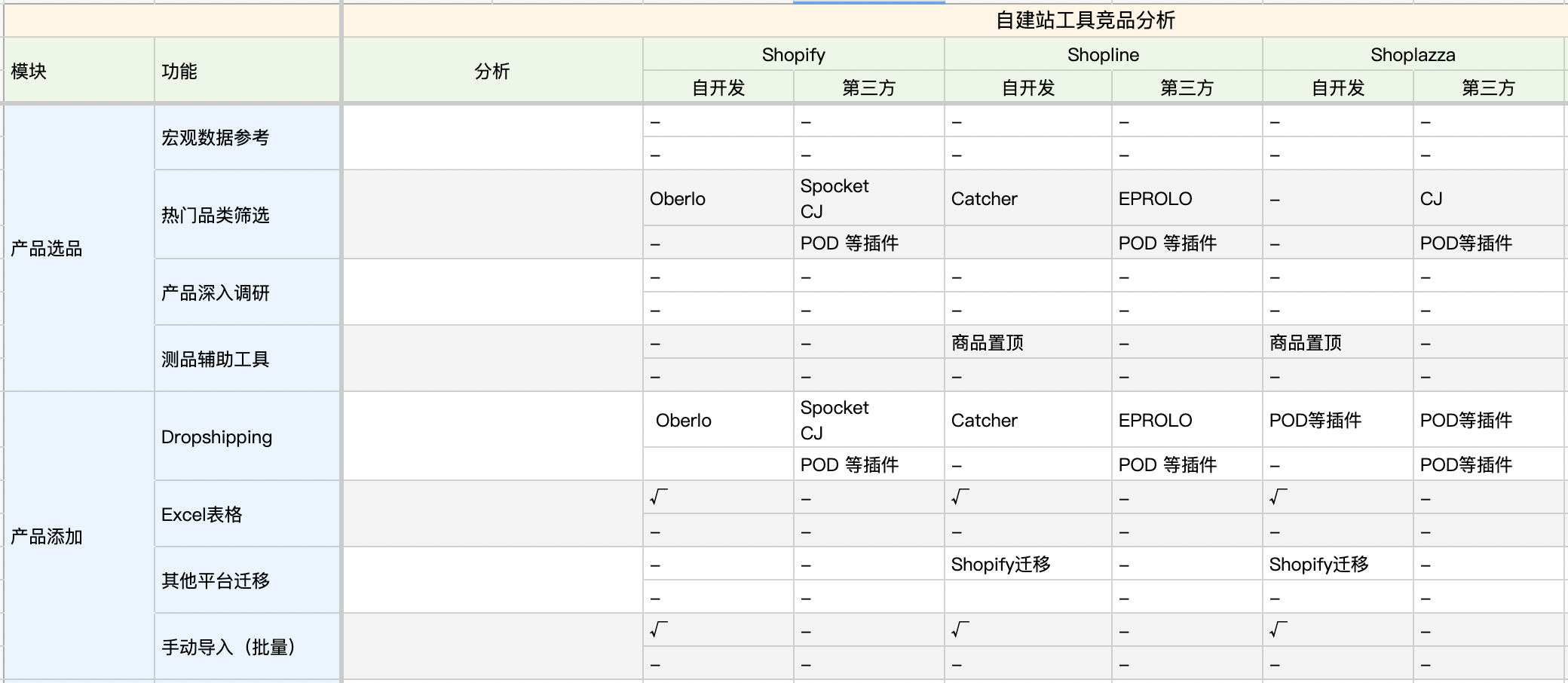Click the 产品添加 module cell

(78, 536)
